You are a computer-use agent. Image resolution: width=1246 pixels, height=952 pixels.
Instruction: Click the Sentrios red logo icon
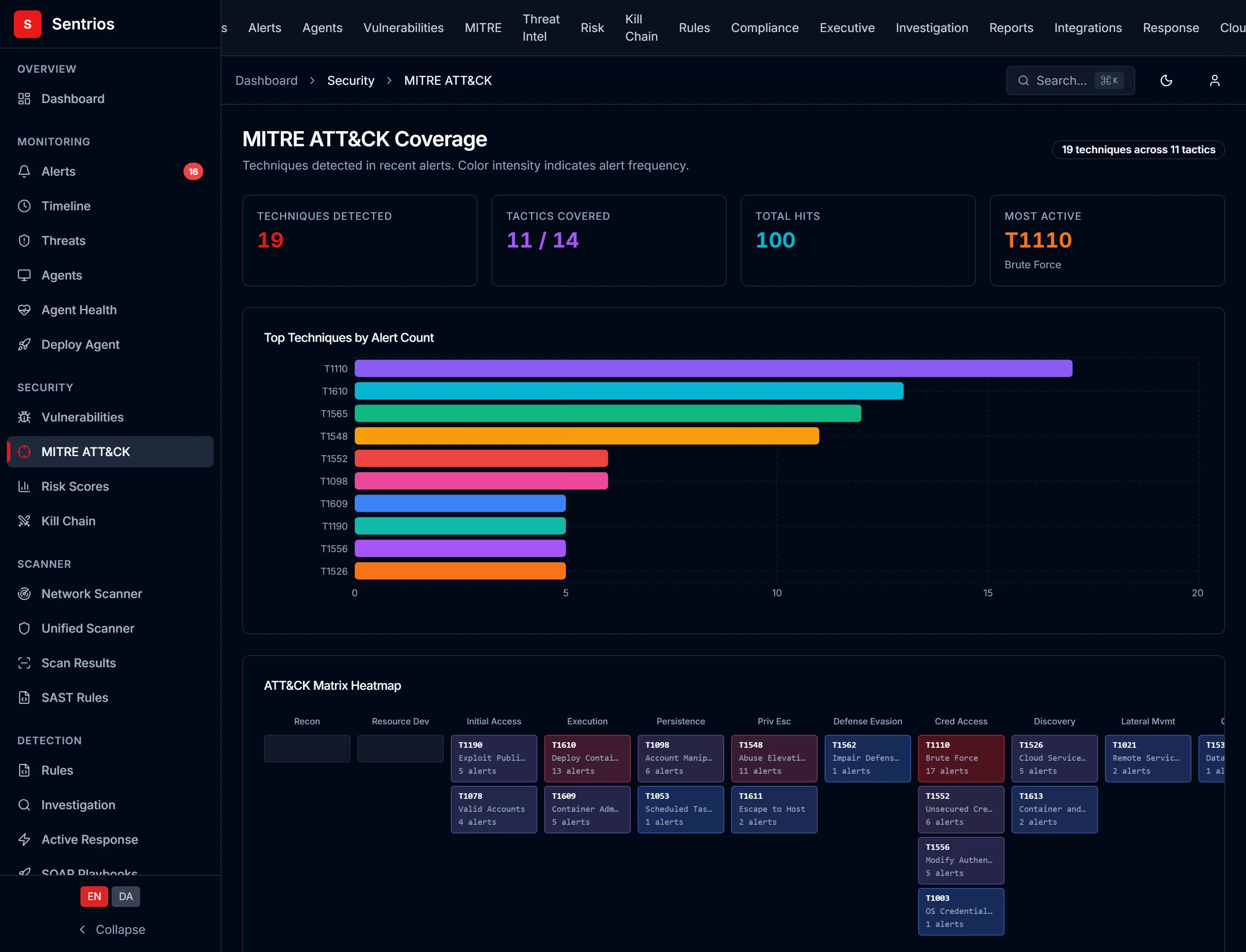[27, 24]
